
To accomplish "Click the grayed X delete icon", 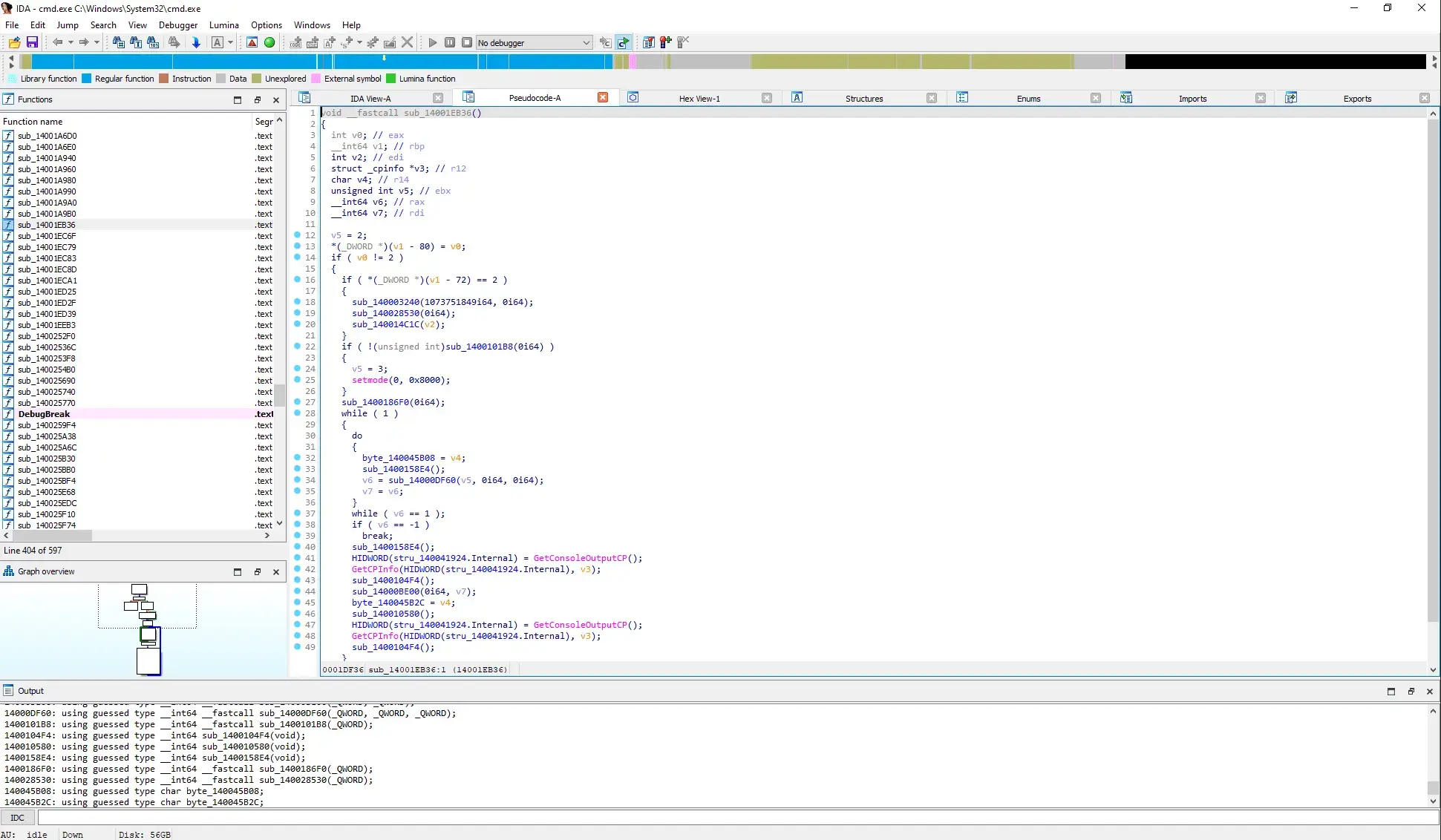I will [408, 42].
